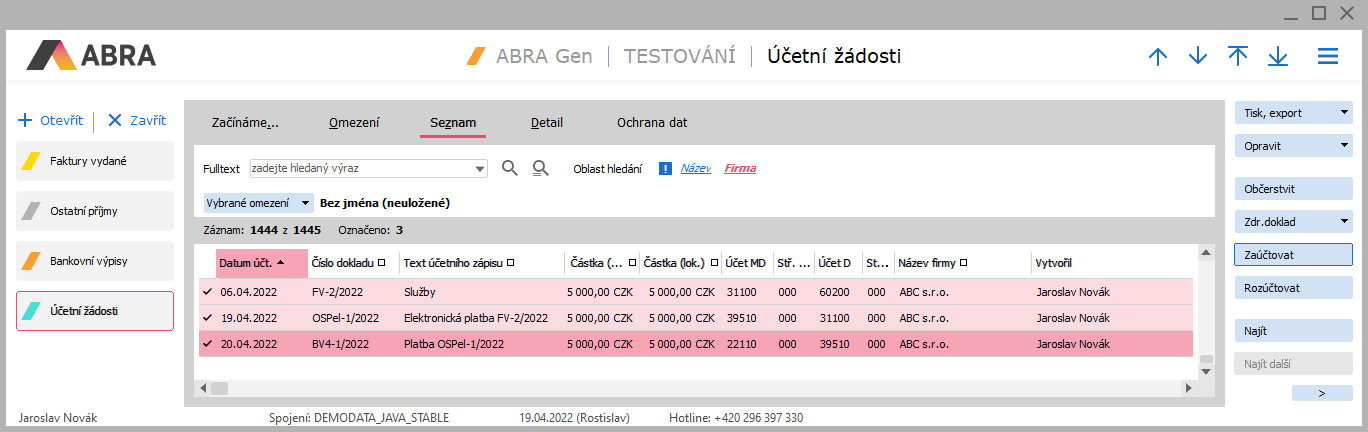Go to previous record with up arrow
1368x432 pixels.
tap(1158, 57)
